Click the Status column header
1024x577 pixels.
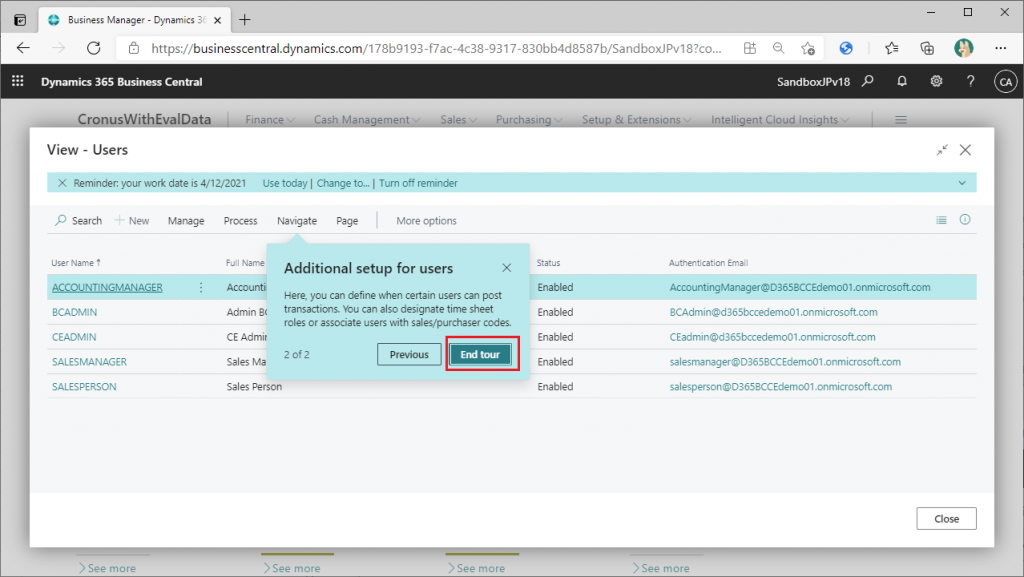549,262
